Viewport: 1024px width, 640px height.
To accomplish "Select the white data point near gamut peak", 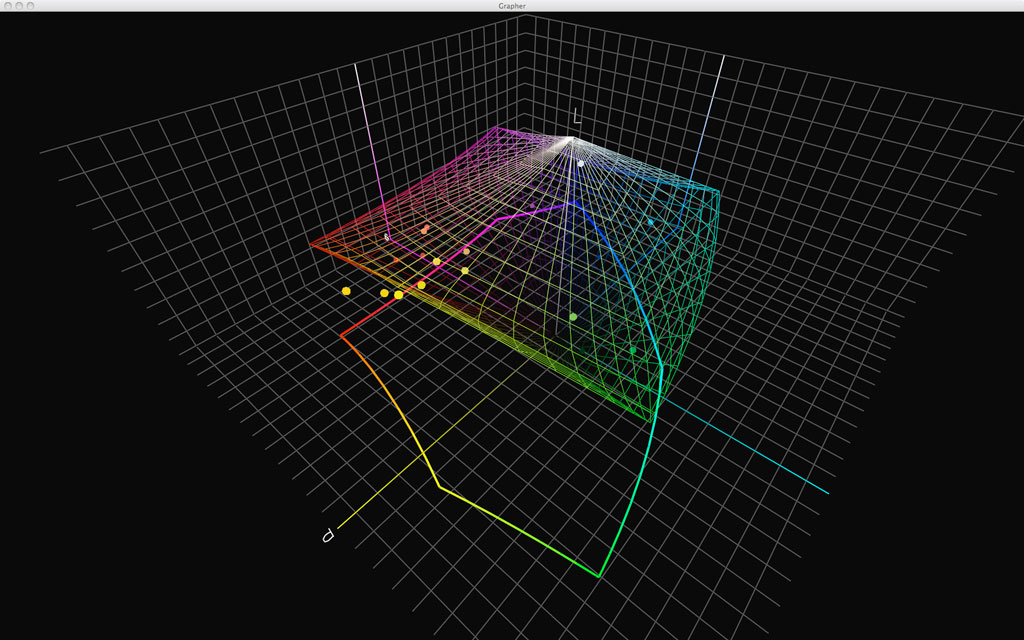I will point(580,163).
